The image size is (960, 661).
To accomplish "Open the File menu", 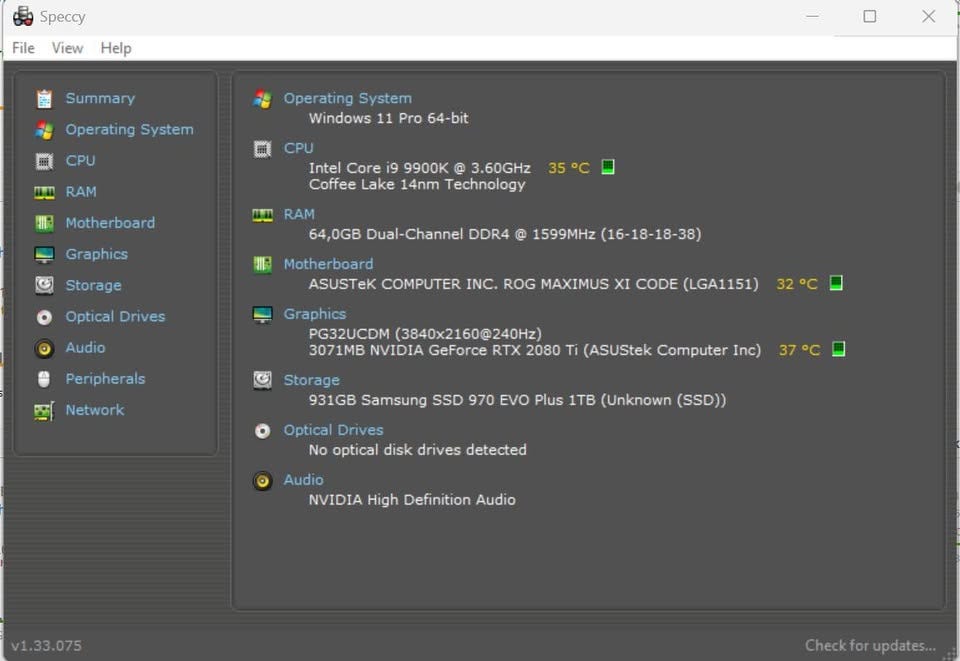I will point(23,48).
